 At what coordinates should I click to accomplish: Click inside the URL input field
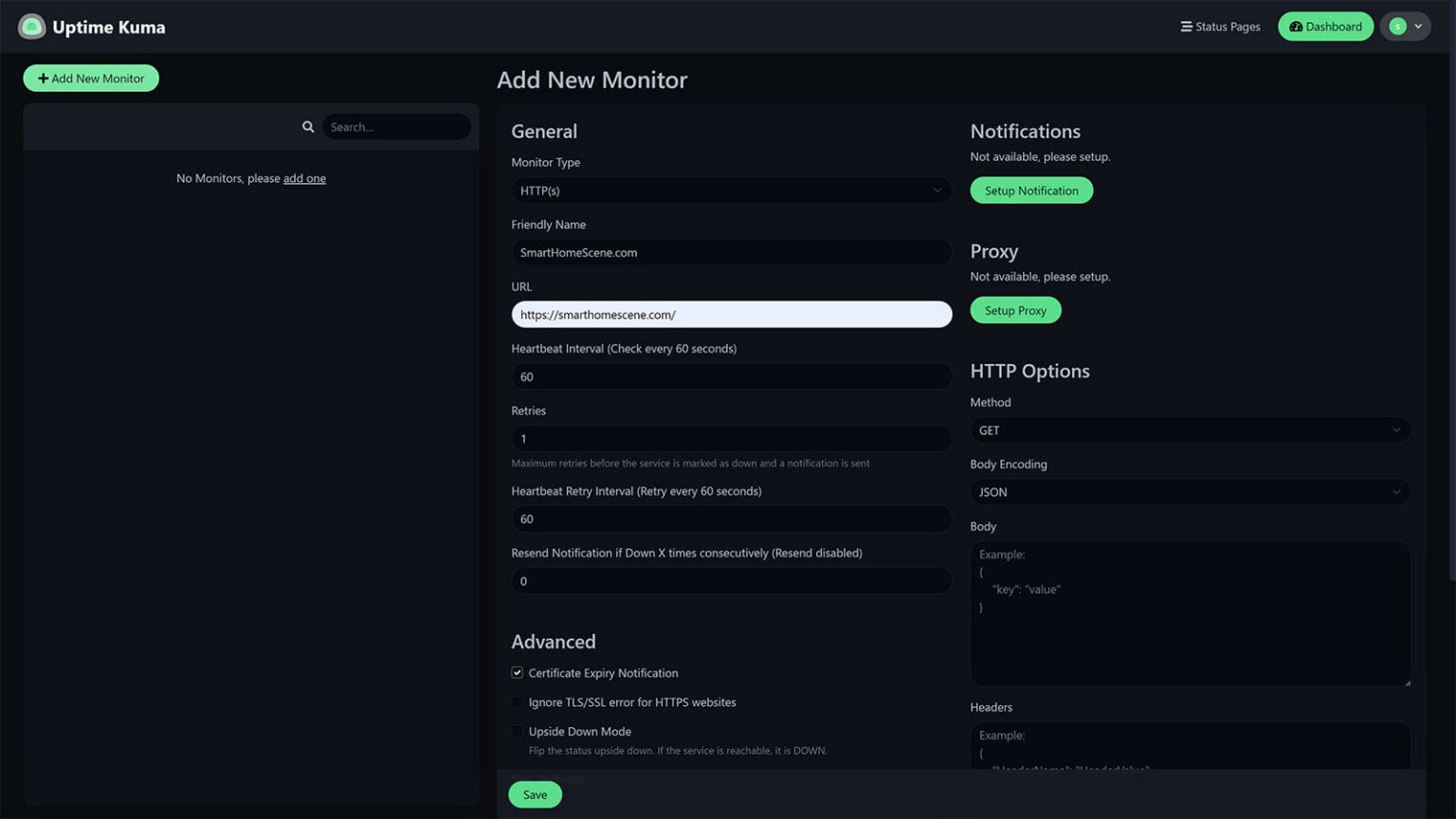coord(731,314)
